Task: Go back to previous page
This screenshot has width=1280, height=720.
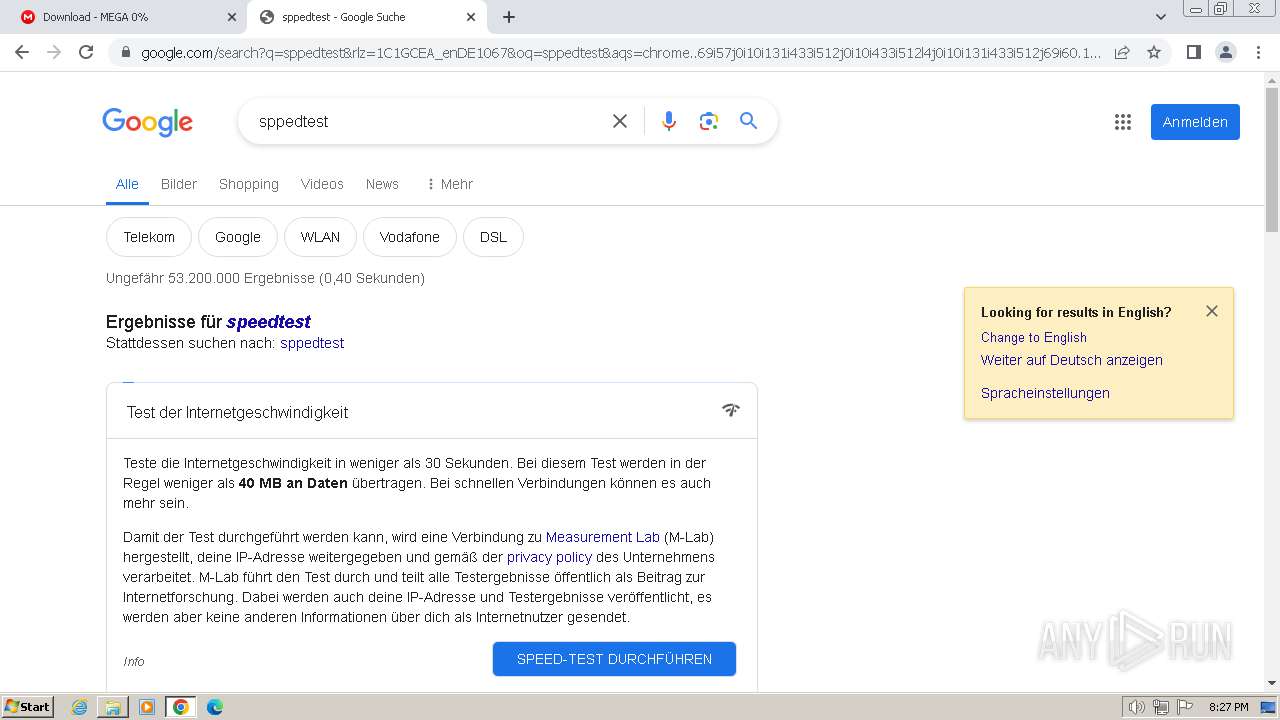Action: point(22,52)
